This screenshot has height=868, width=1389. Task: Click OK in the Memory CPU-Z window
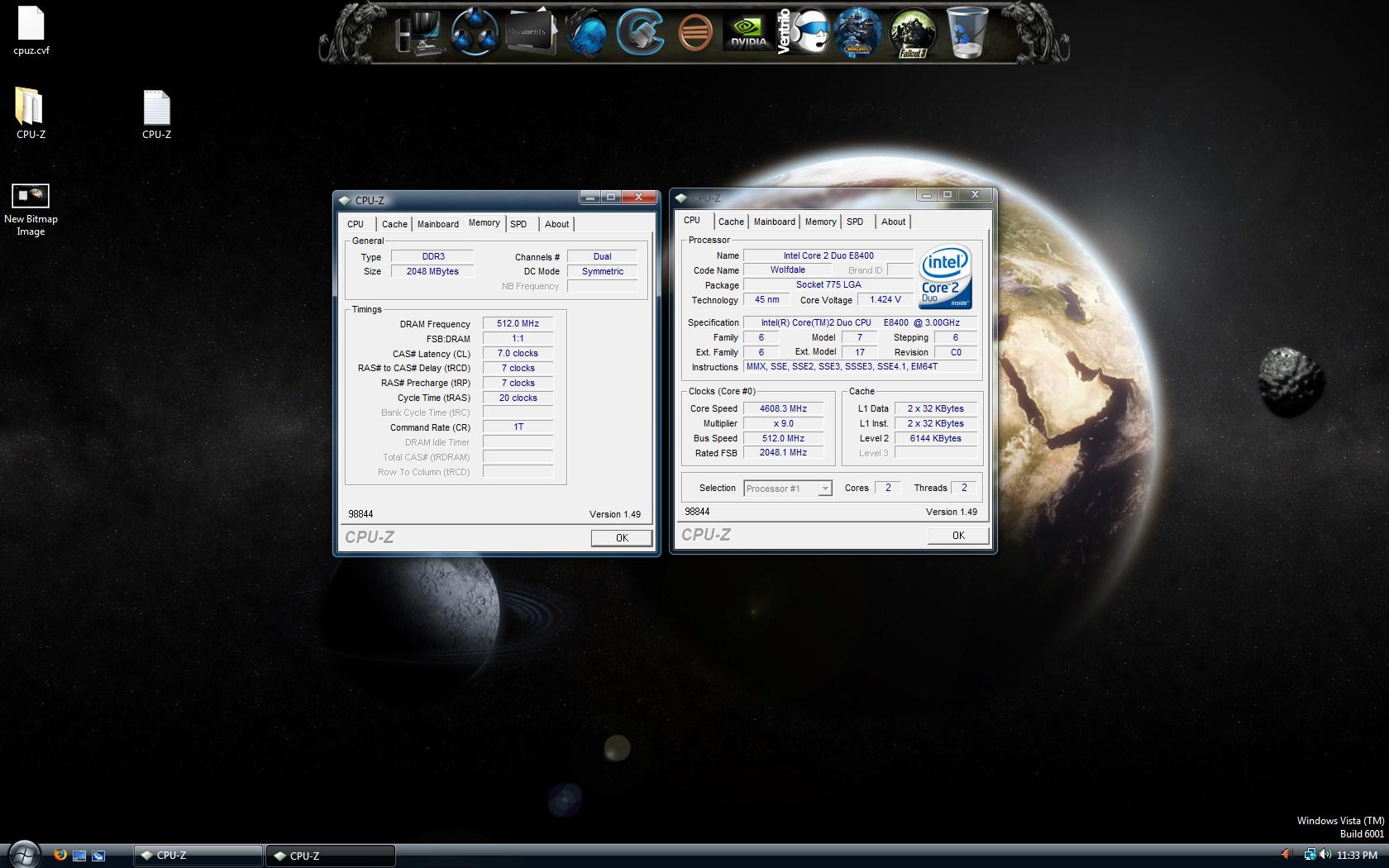click(622, 538)
